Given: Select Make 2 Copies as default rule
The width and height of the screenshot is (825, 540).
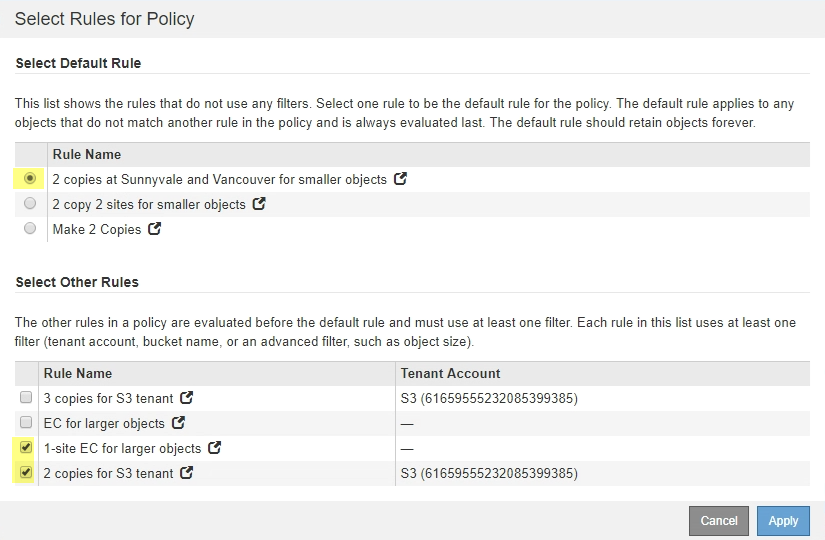Looking at the screenshot, I should click(30, 229).
